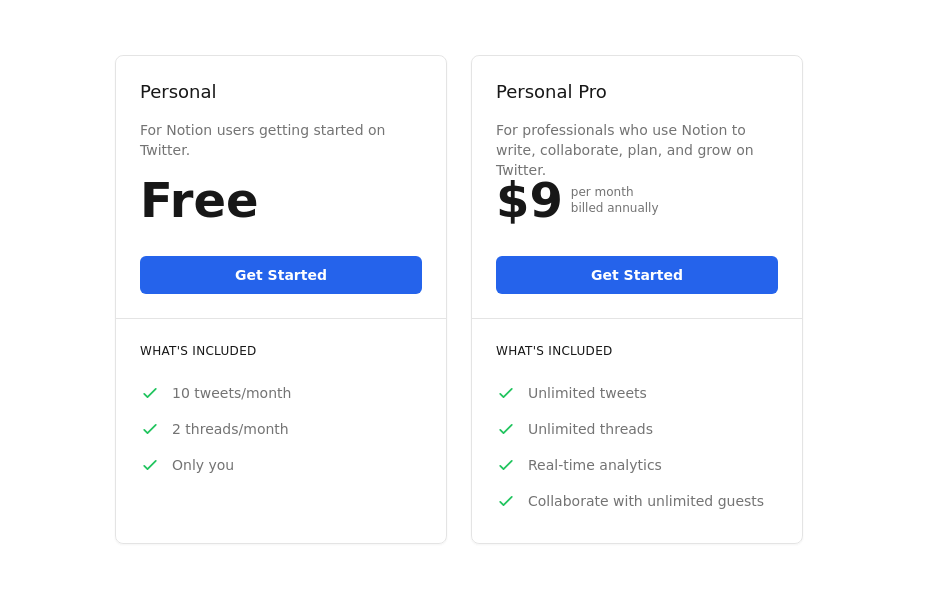Screen dimensions: 939x601
Task: Click What's Included heading in Pro card
Action: pyautogui.click(x=554, y=351)
